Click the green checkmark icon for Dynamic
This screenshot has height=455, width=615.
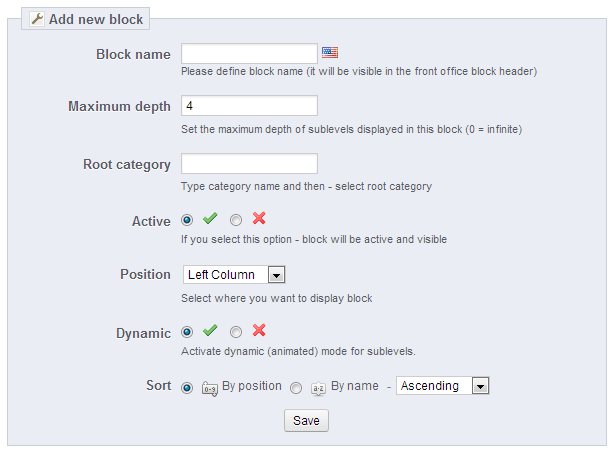click(210, 331)
